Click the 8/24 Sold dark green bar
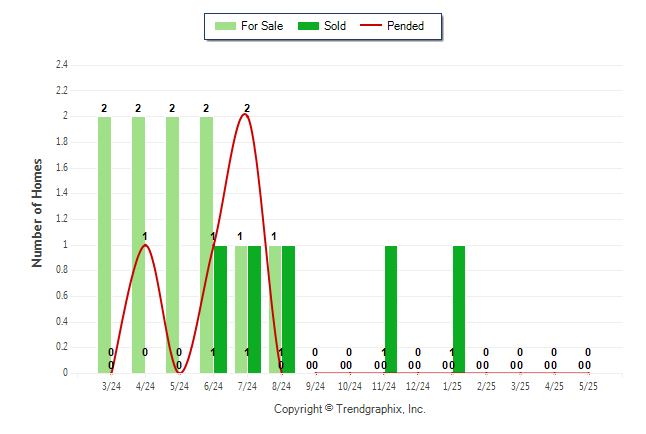This screenshot has width=646, height=434. (288, 310)
